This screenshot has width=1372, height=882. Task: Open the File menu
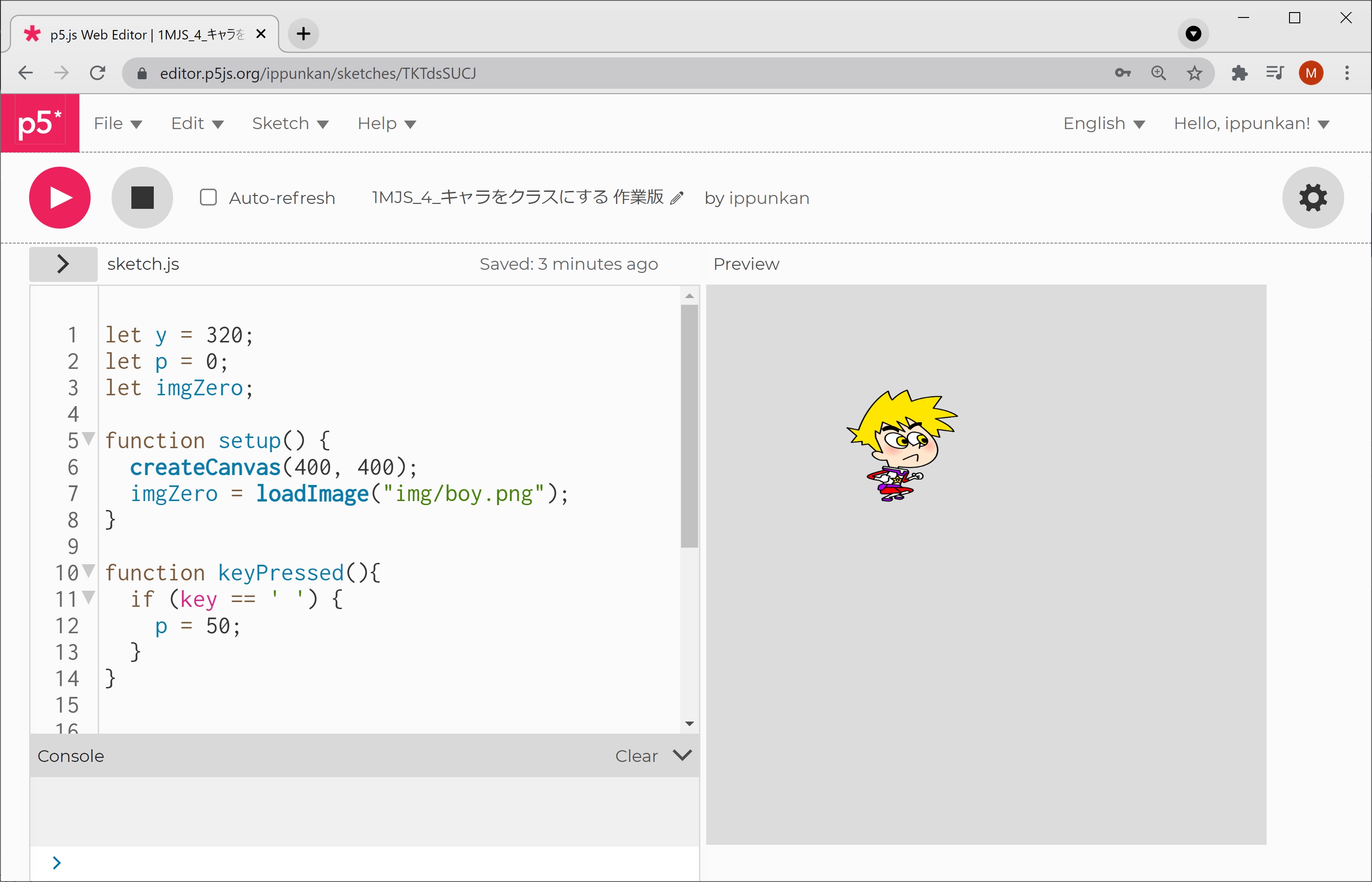click(x=118, y=122)
